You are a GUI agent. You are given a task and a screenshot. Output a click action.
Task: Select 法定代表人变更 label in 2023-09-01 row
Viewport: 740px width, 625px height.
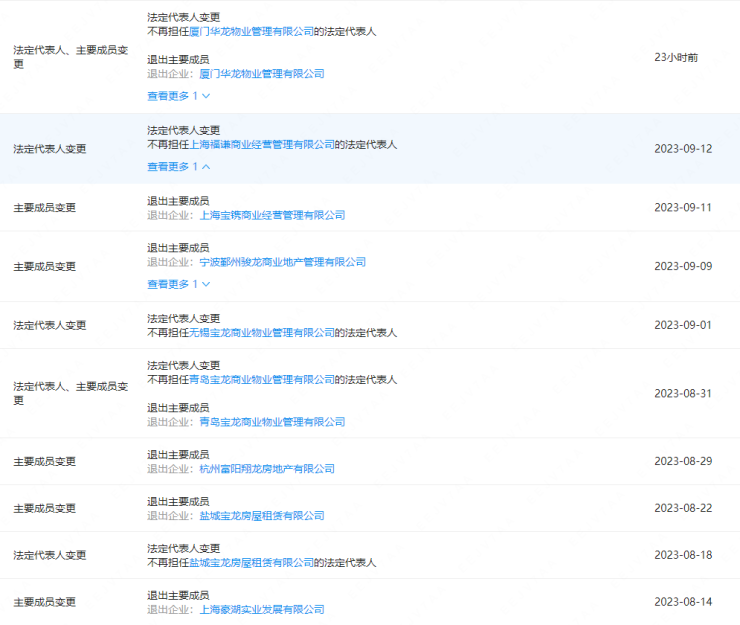click(50, 325)
